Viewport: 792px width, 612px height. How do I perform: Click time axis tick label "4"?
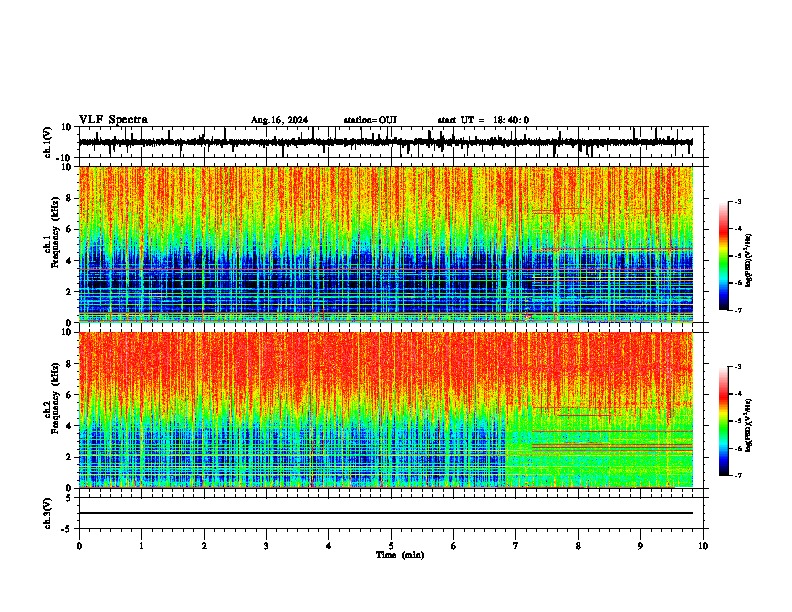coord(329,546)
